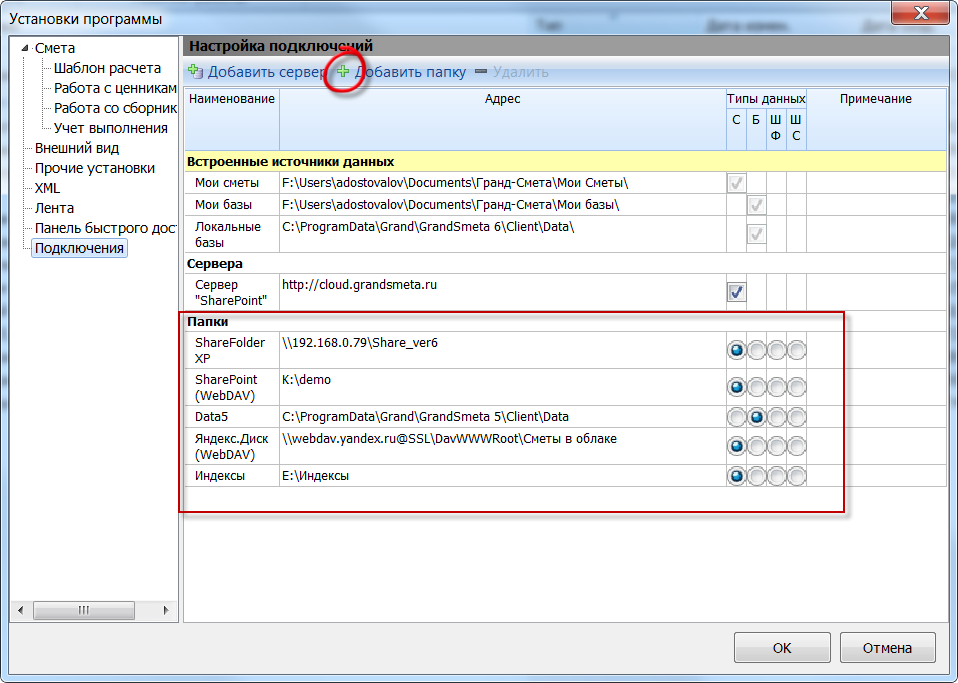Image resolution: width=958 pixels, height=683 pixels.
Task: Click Добавить сервер link text
Action: 266,72
